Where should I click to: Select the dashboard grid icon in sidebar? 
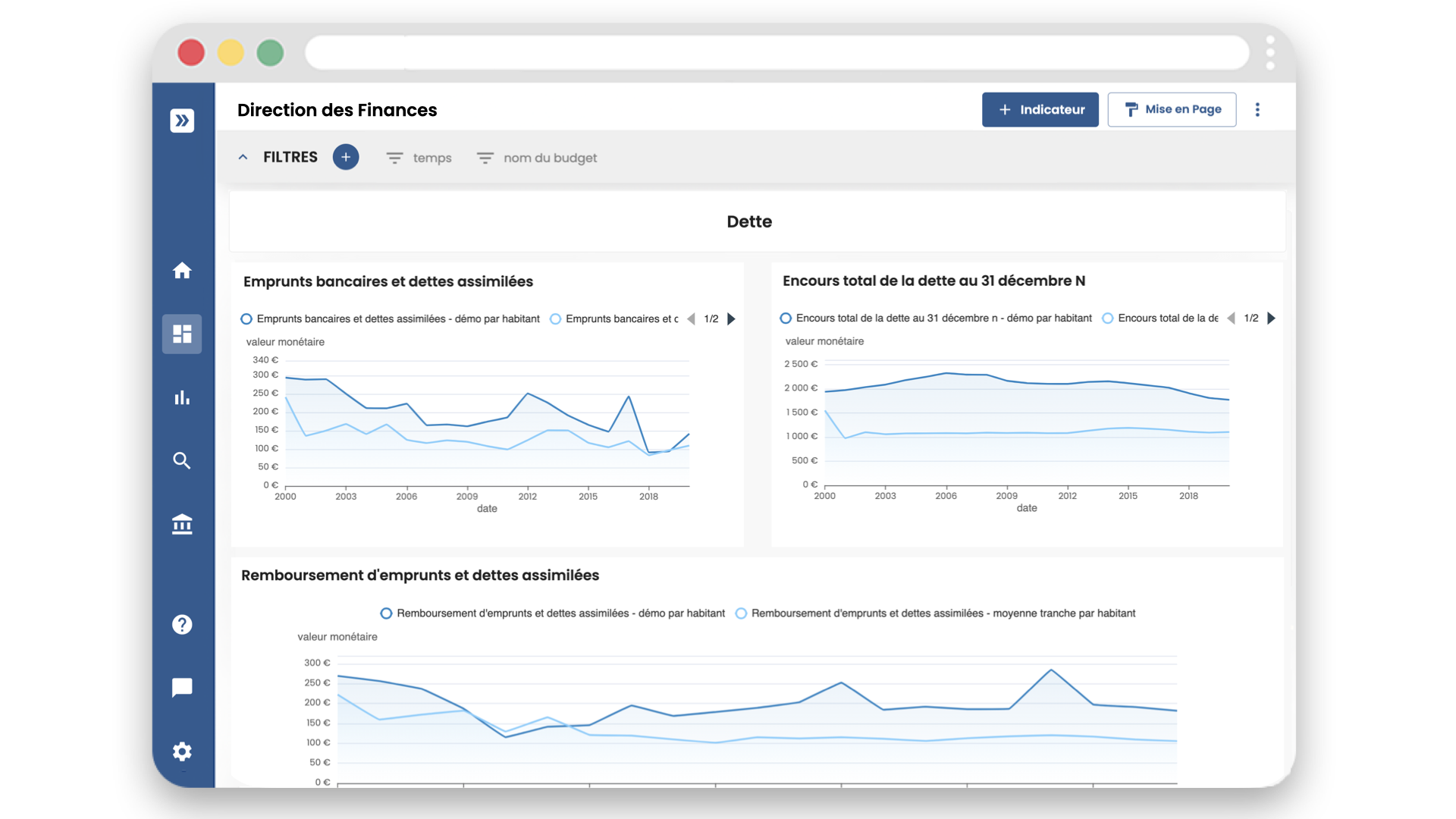(x=182, y=334)
